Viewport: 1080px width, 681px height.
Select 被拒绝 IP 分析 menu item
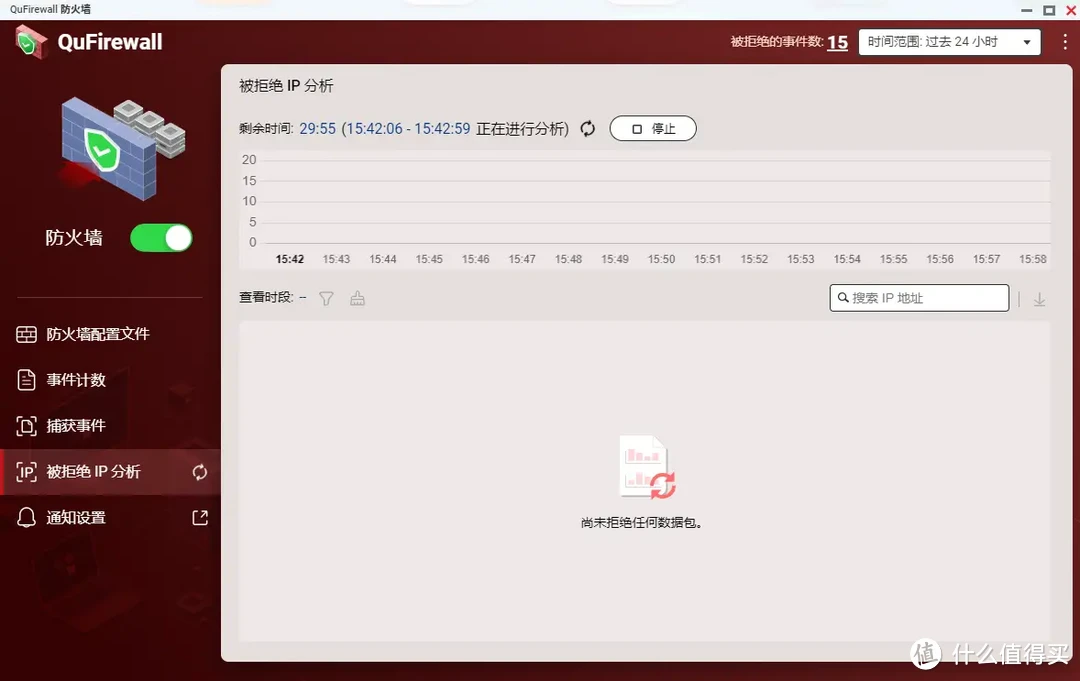click(x=110, y=472)
